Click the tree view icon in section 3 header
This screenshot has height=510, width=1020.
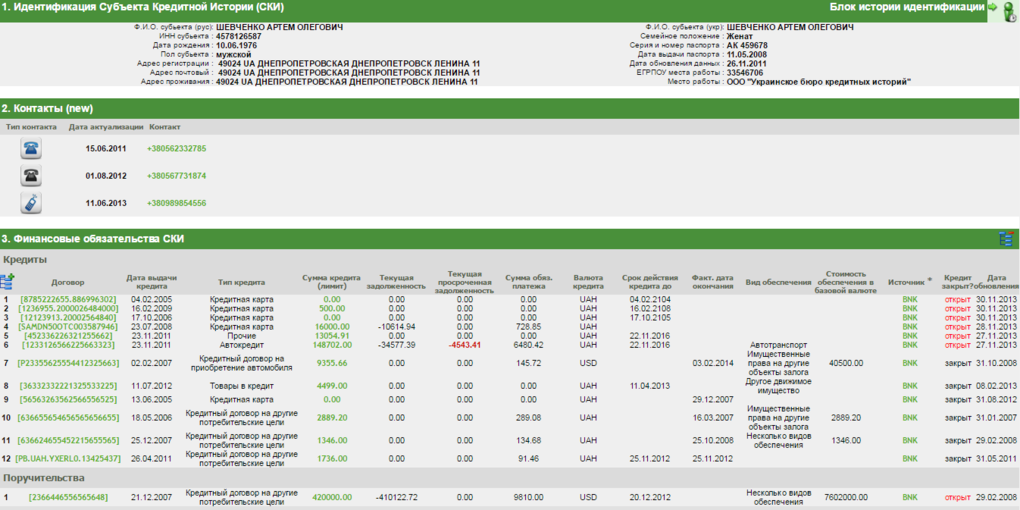tap(1006, 239)
